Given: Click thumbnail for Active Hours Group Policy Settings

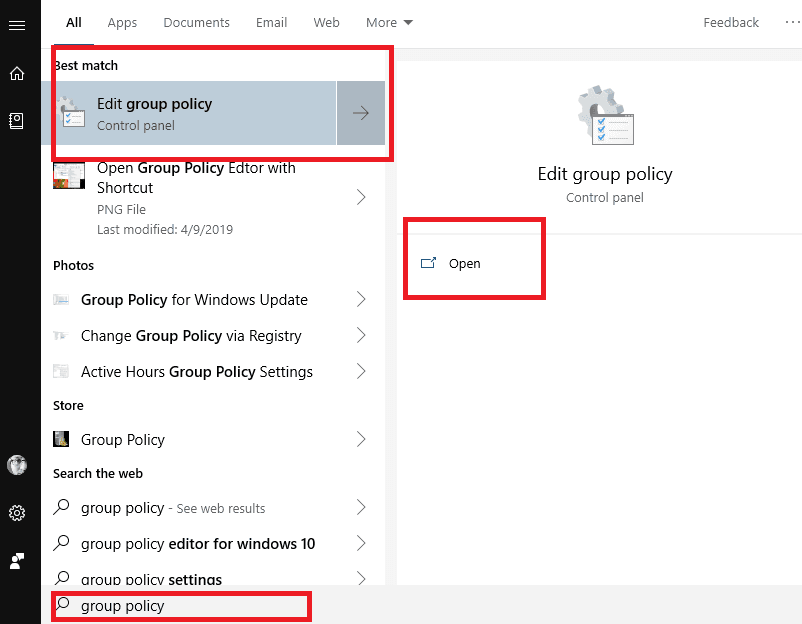Looking at the screenshot, I should pos(61,371).
